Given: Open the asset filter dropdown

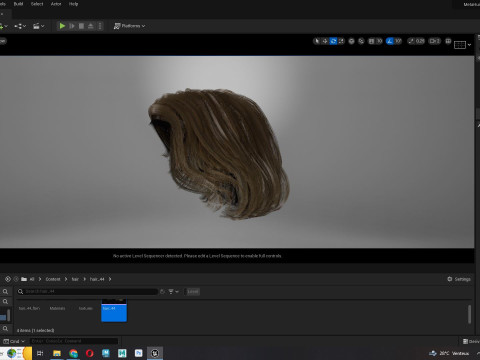Looking at the screenshot, I should coord(173,292).
